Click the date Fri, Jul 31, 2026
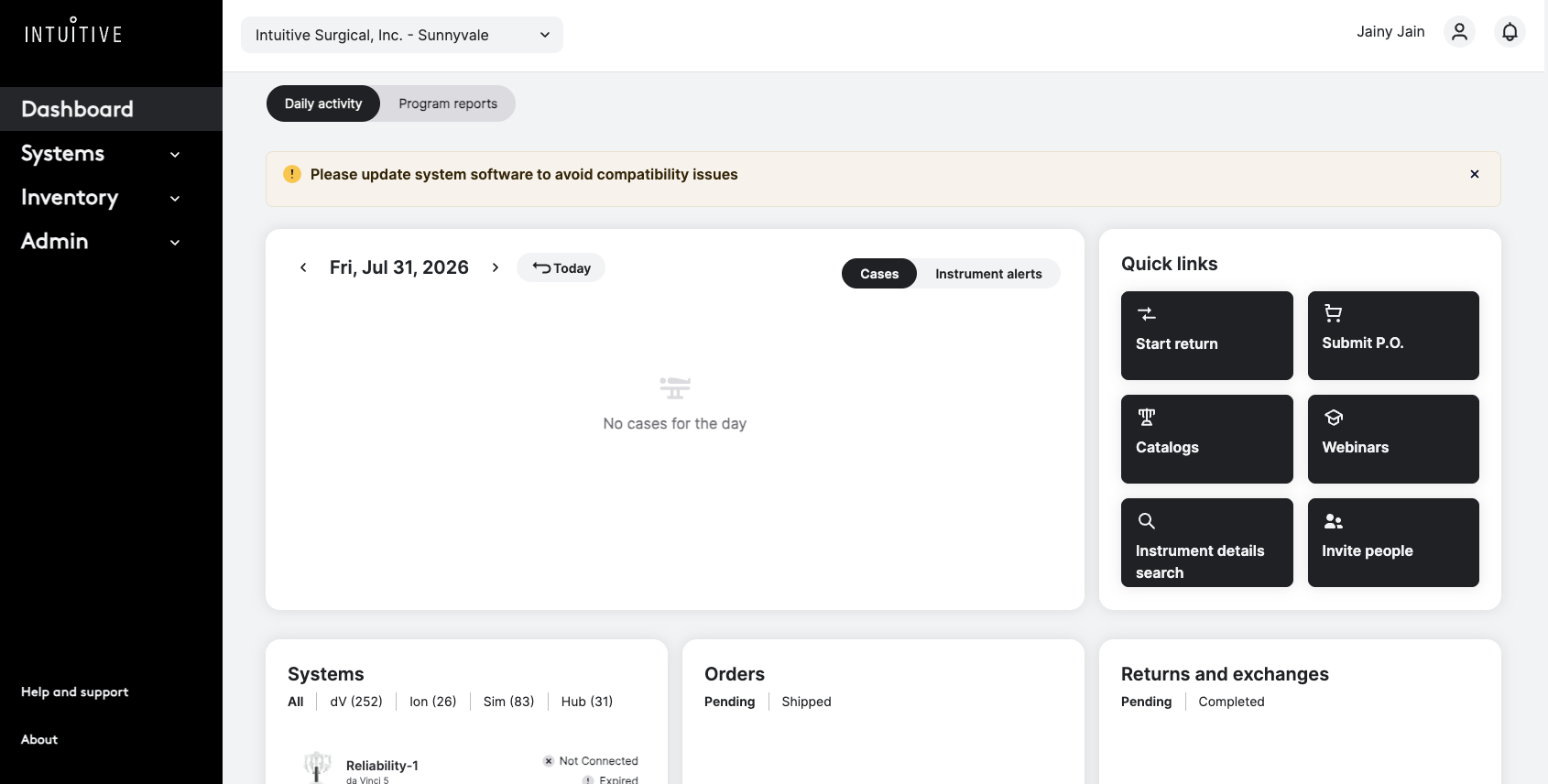This screenshot has width=1548, height=784. [399, 267]
